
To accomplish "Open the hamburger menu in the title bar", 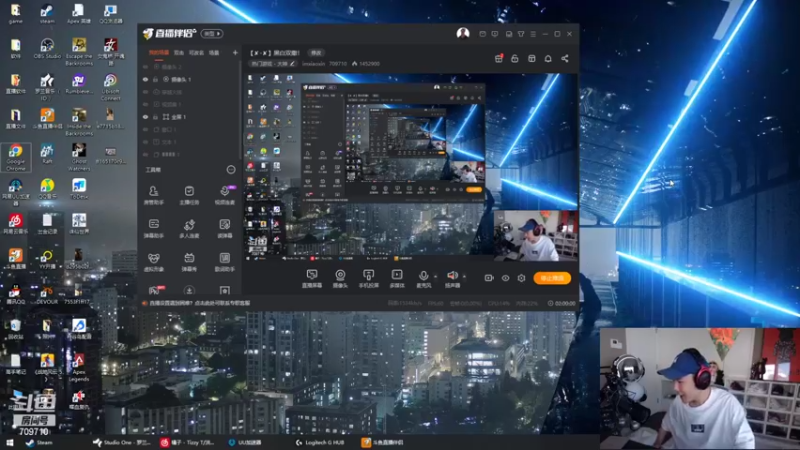I will (x=533, y=34).
